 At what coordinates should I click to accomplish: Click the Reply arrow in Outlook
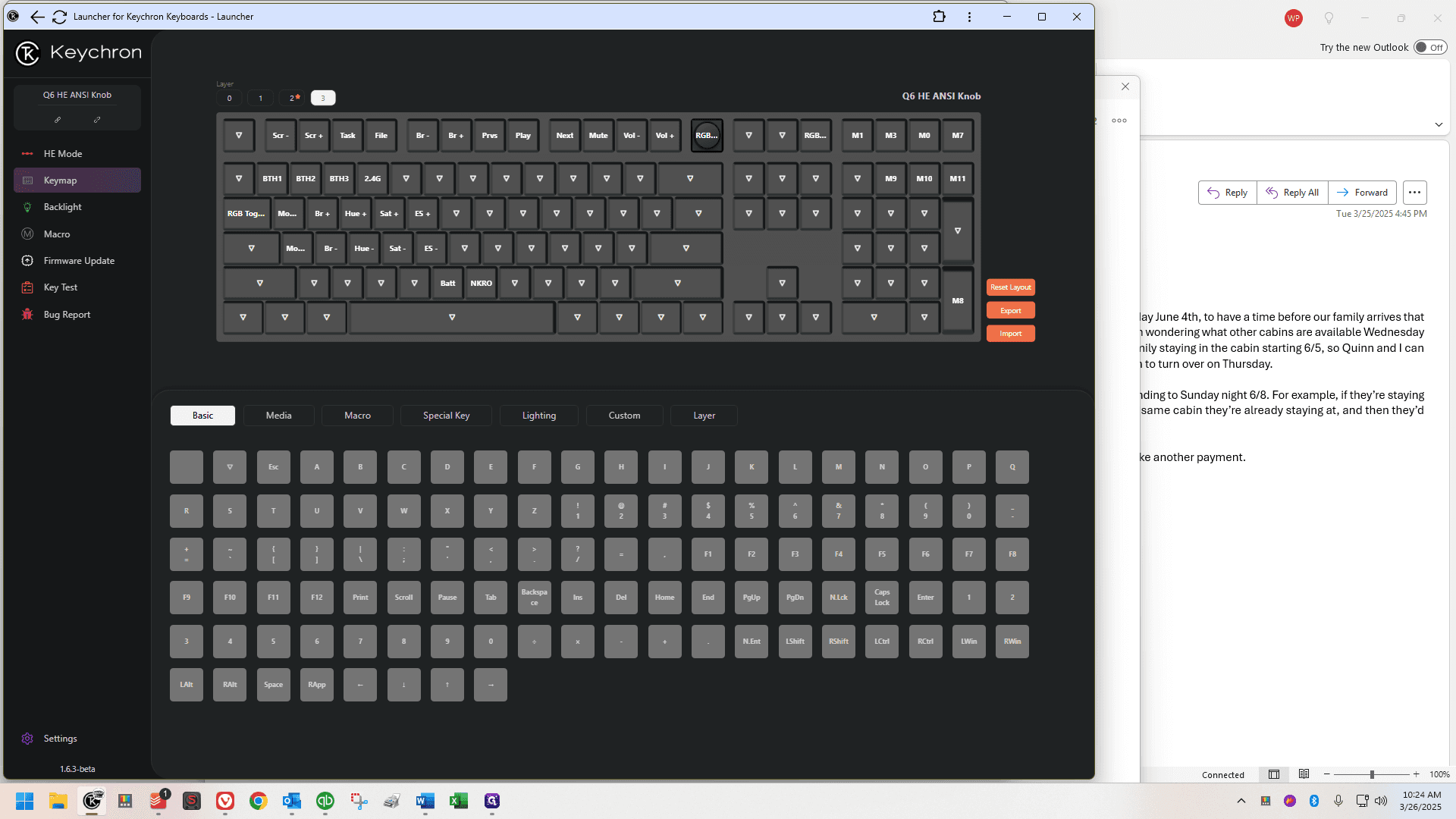(x=1228, y=193)
